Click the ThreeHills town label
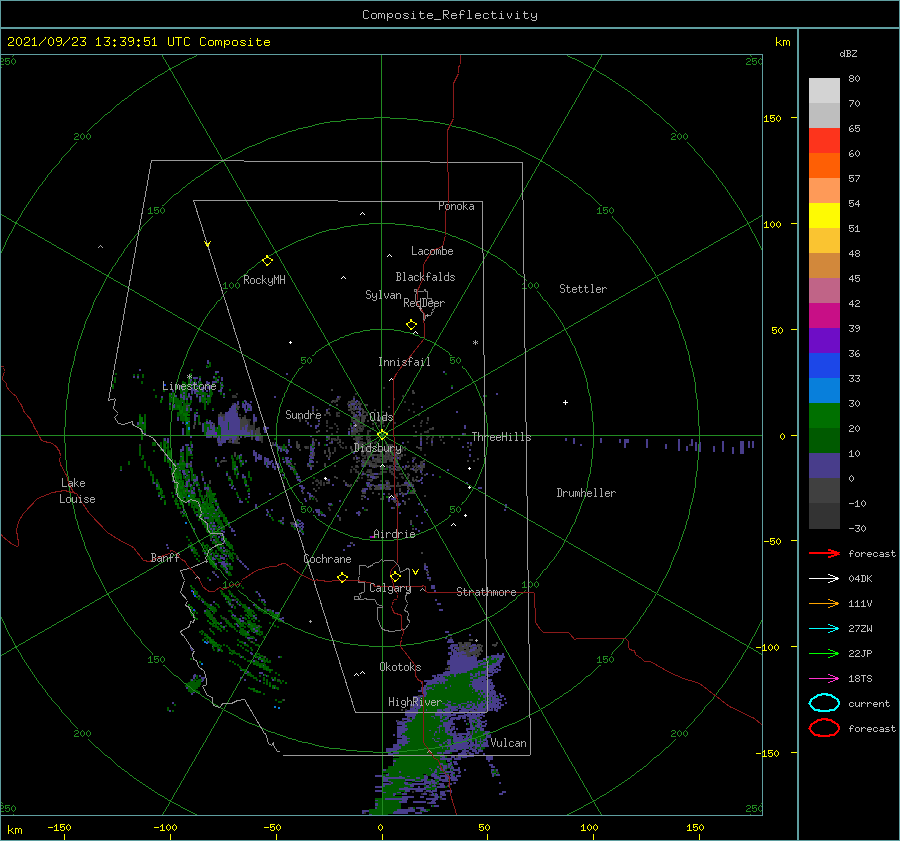The image size is (900, 841). pyautogui.click(x=502, y=437)
